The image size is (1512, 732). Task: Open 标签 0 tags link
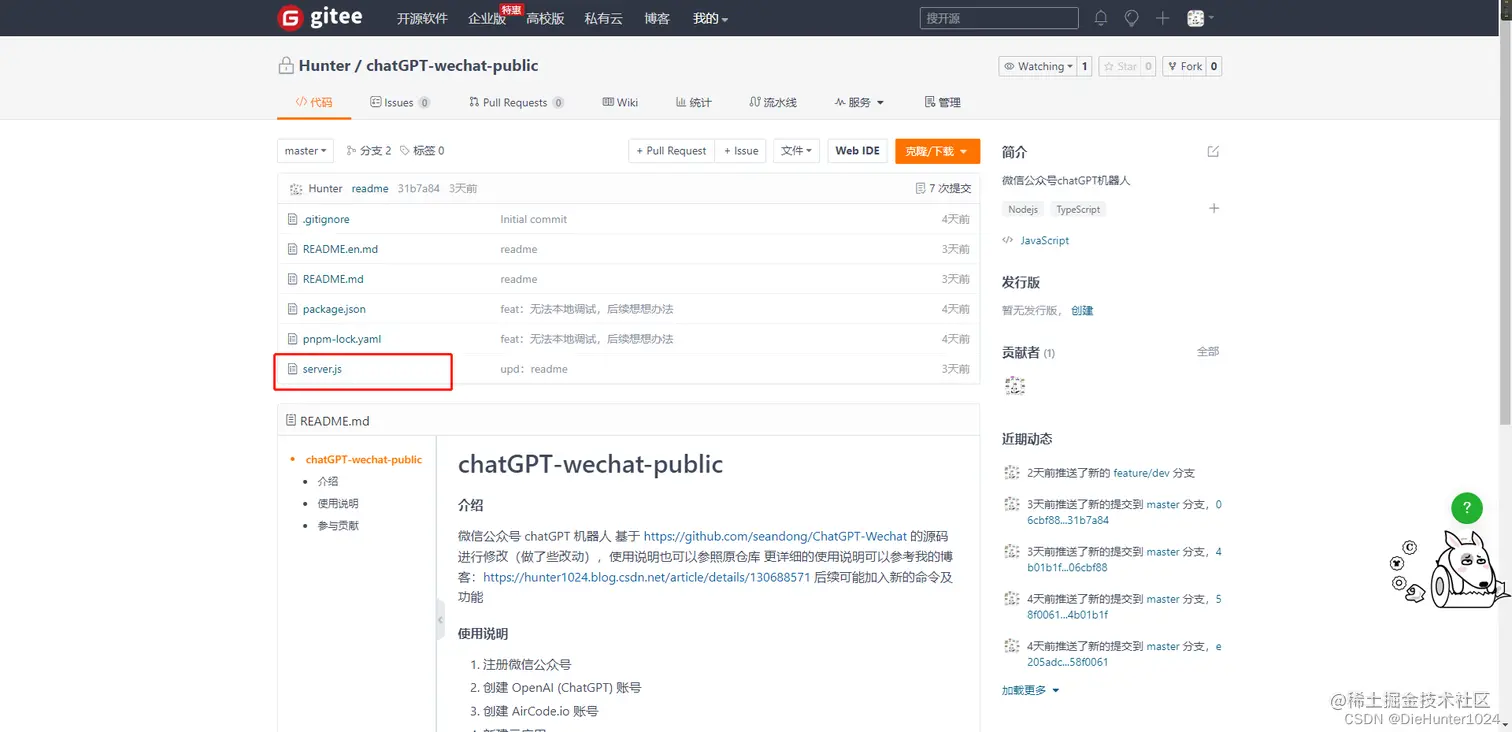[422, 151]
